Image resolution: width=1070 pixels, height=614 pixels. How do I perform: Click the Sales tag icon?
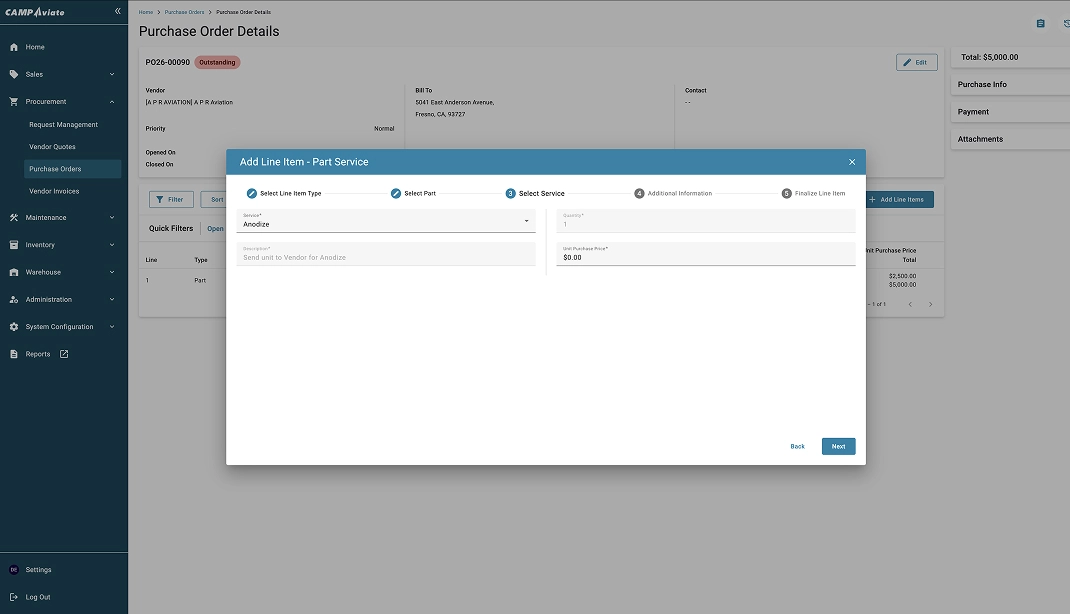tap(14, 74)
